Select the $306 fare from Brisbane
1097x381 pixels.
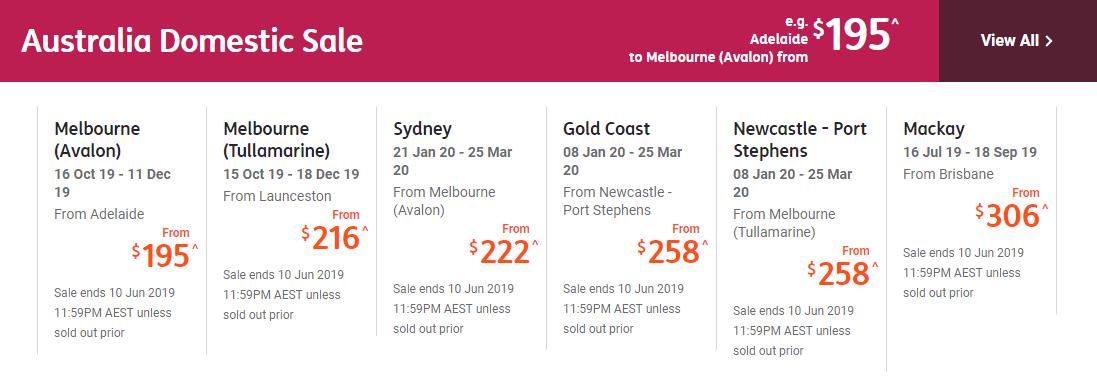pos(1013,215)
